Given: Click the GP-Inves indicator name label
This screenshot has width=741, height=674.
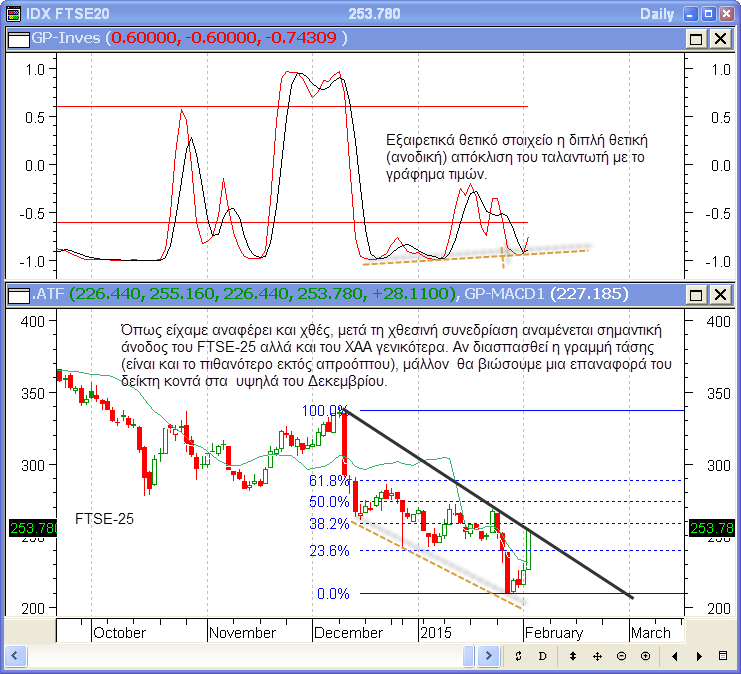Looking at the screenshot, I should click(x=66, y=38).
